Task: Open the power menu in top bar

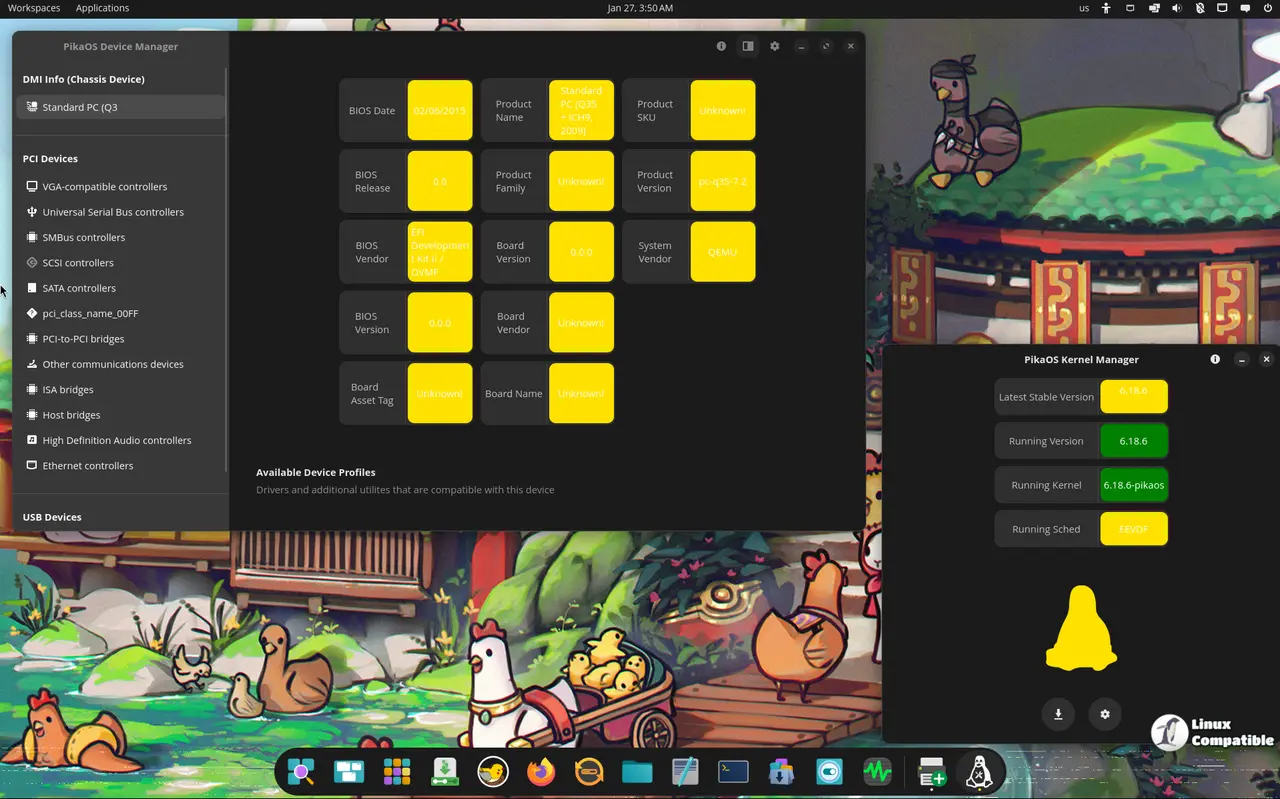Action: pos(1267,8)
